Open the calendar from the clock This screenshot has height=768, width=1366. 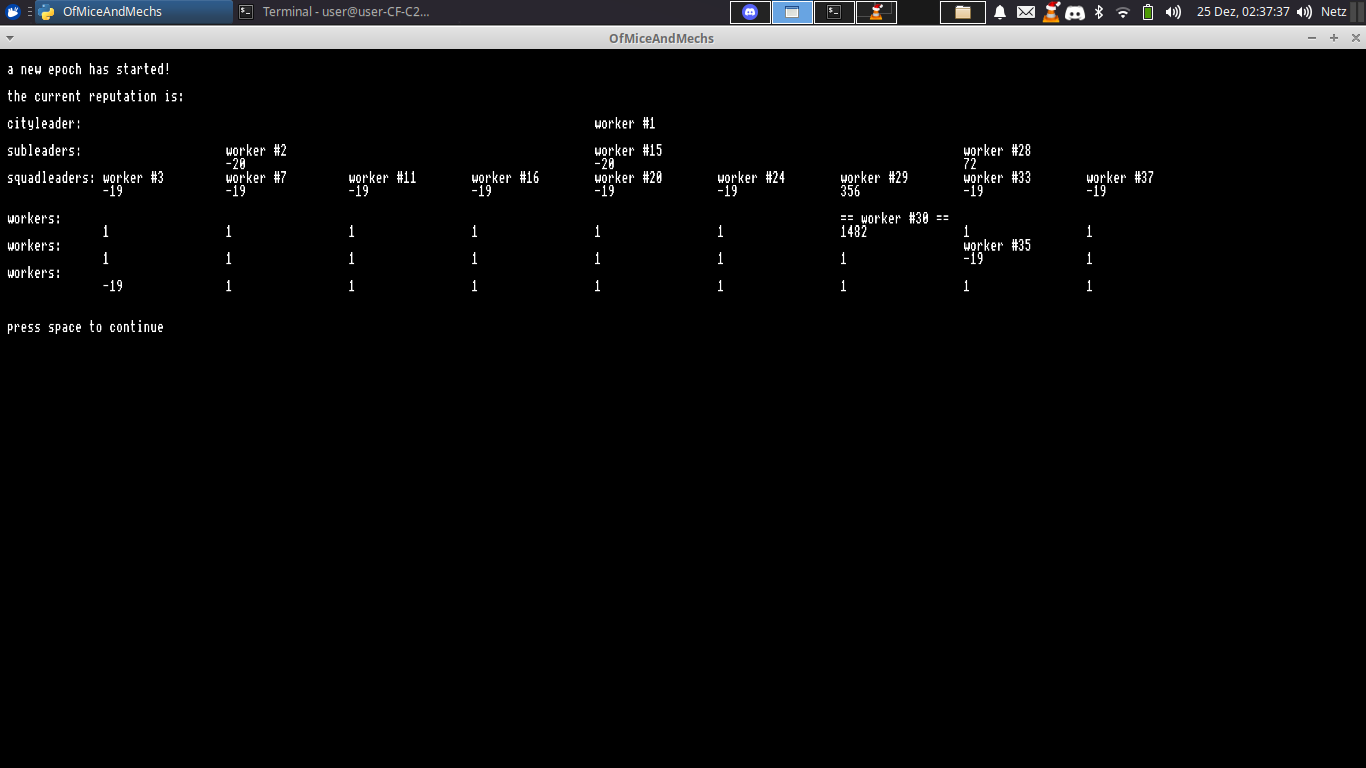(1243, 12)
